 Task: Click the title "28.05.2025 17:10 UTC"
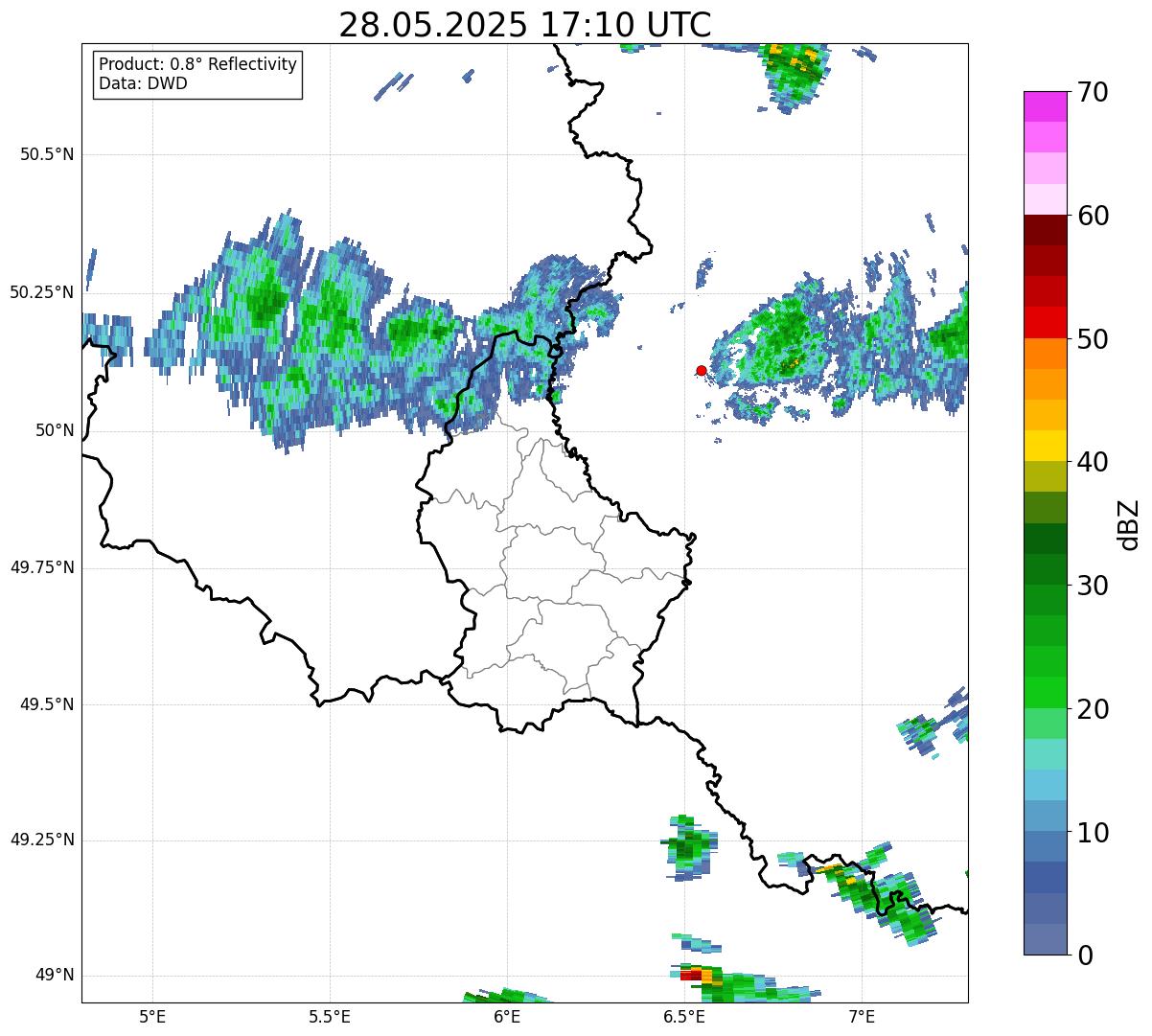tap(525, 24)
